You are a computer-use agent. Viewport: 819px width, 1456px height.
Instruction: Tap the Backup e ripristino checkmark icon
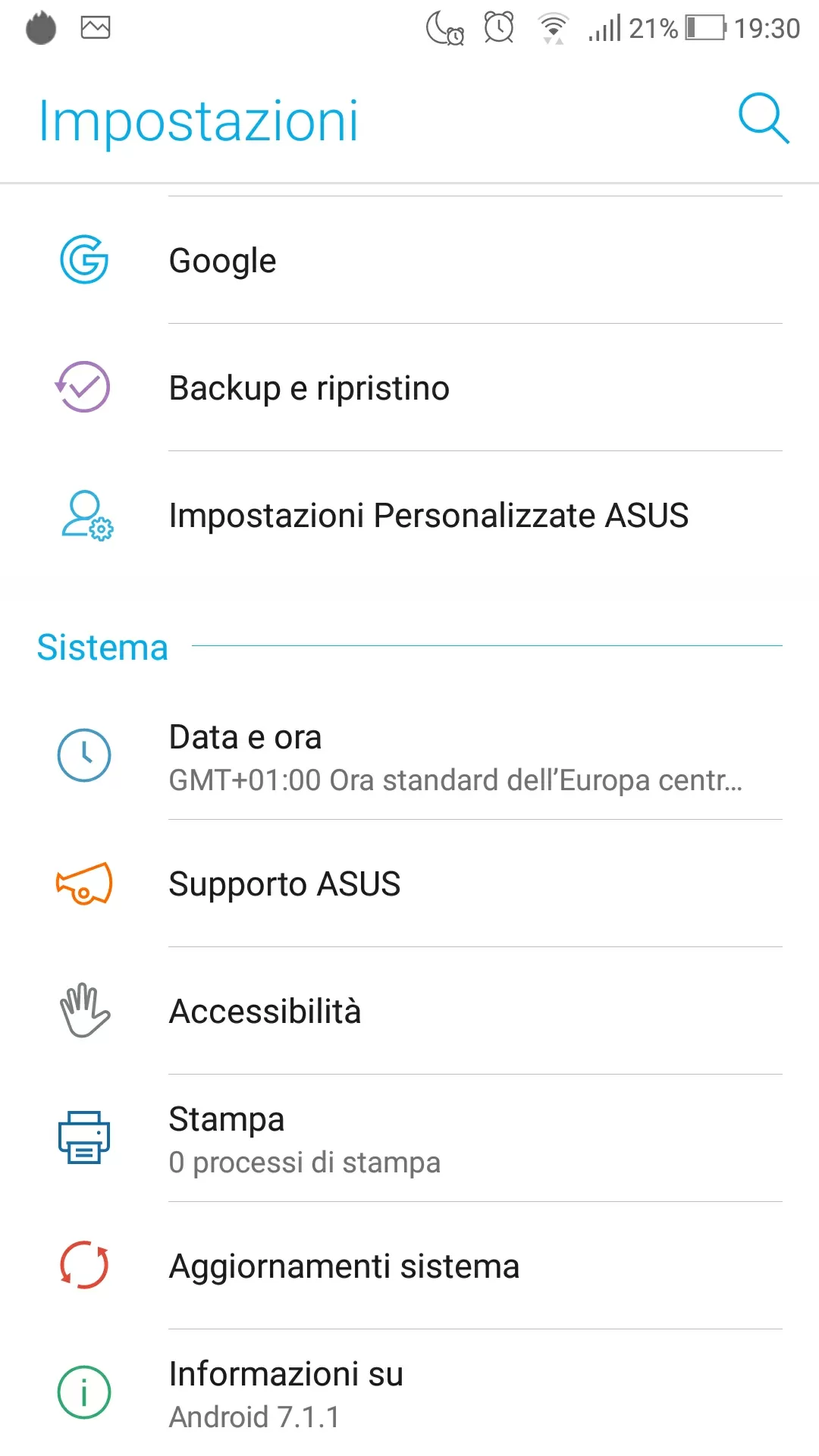(83, 387)
